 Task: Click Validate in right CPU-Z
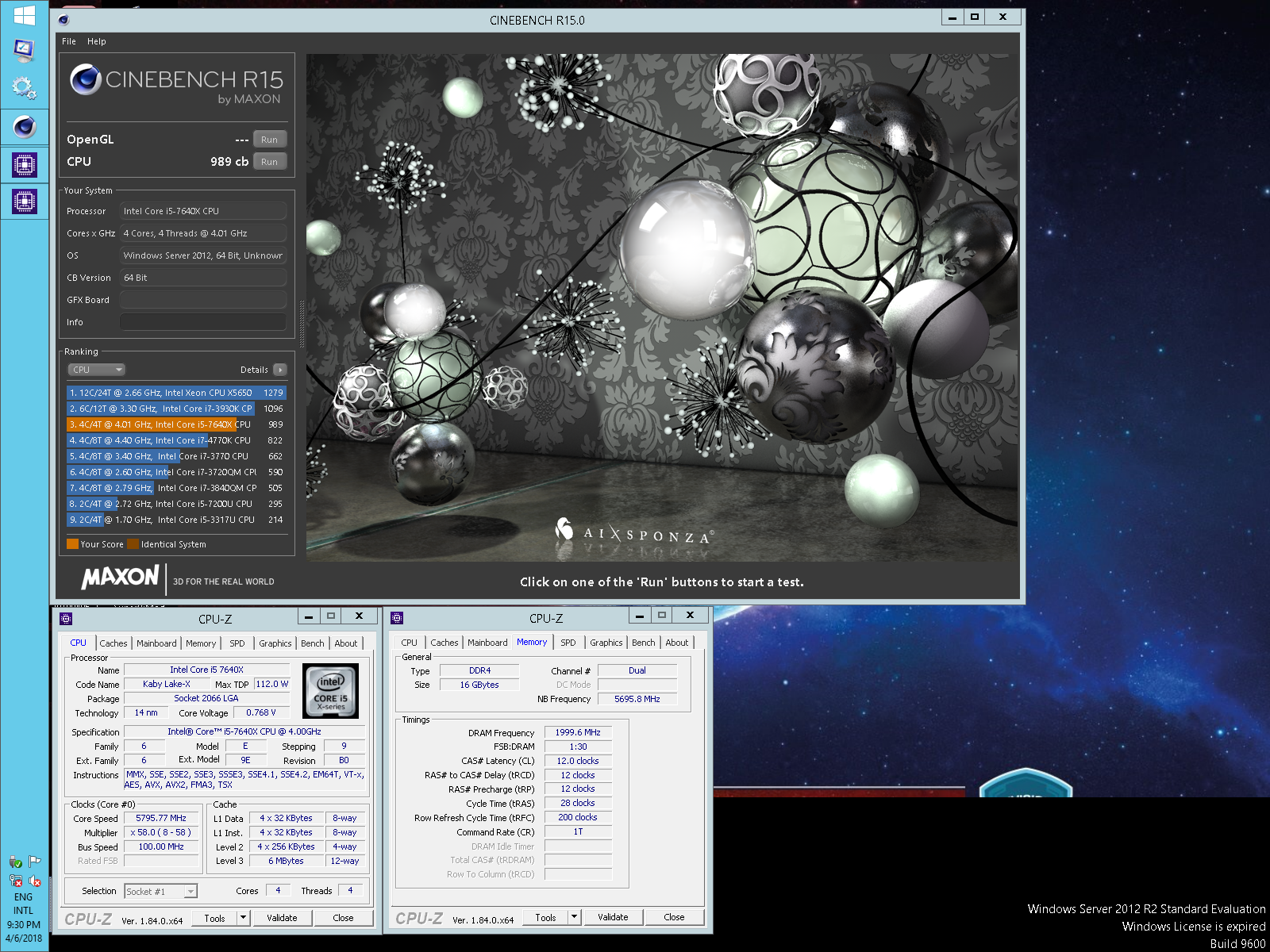[x=613, y=917]
